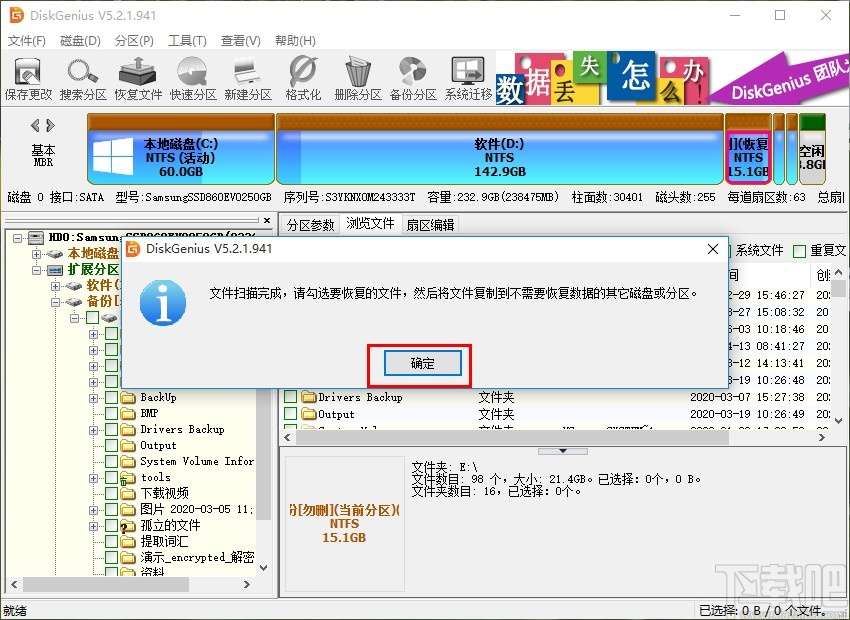Click the DiskGenius logo in the title bar
850x620 pixels.
coord(17,15)
